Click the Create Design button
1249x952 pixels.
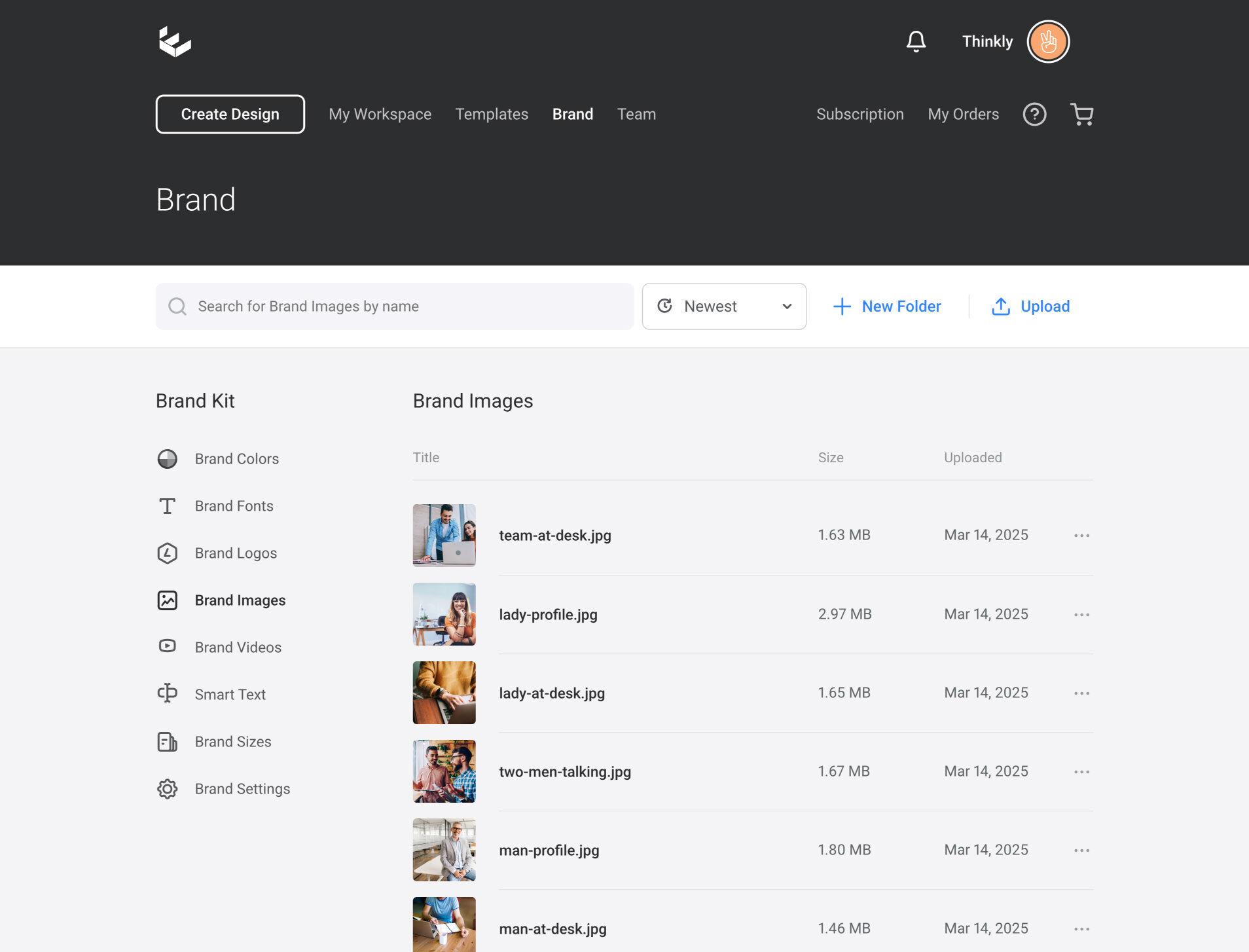(x=230, y=115)
